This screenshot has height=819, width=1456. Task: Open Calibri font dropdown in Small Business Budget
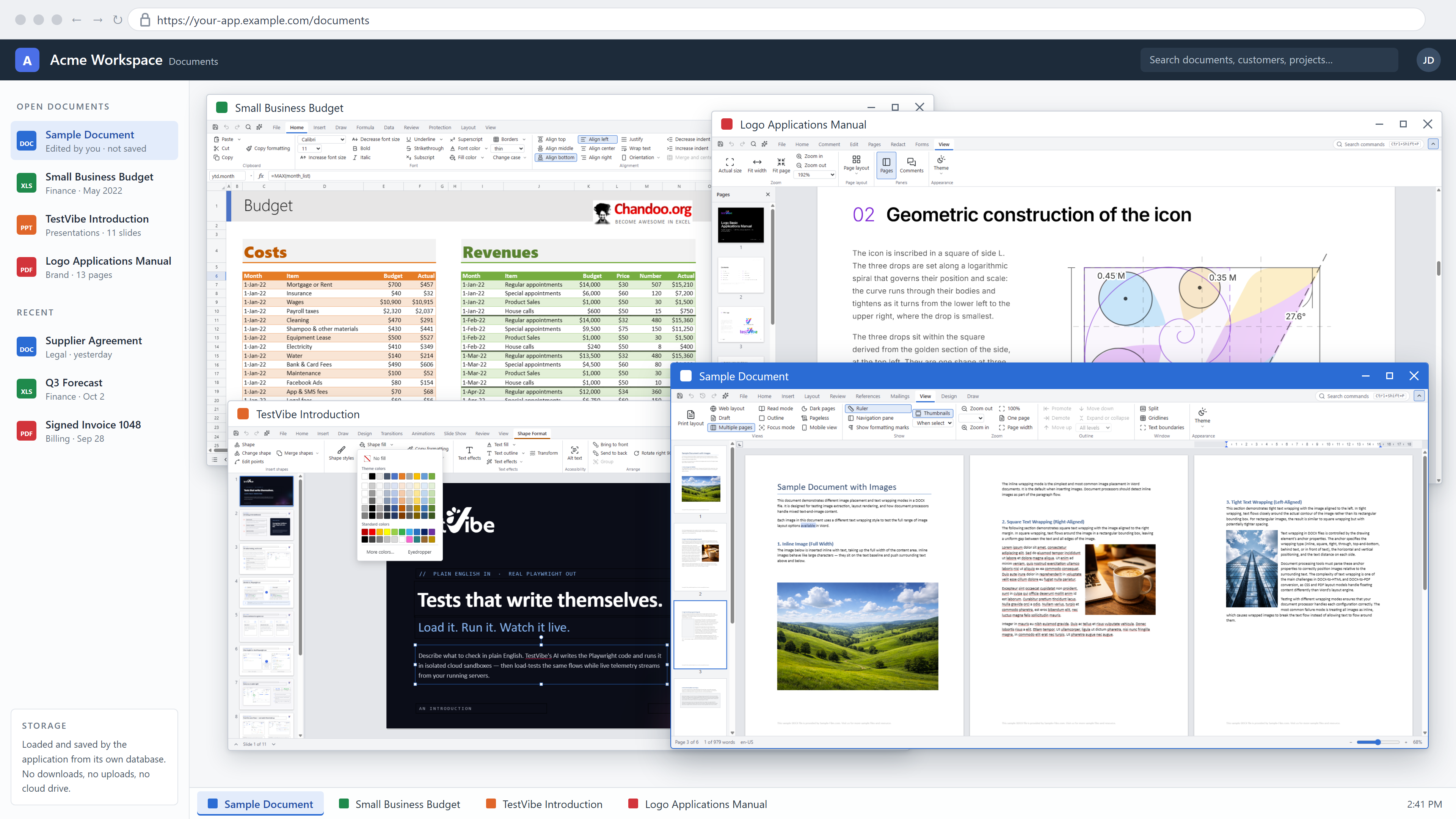322,139
